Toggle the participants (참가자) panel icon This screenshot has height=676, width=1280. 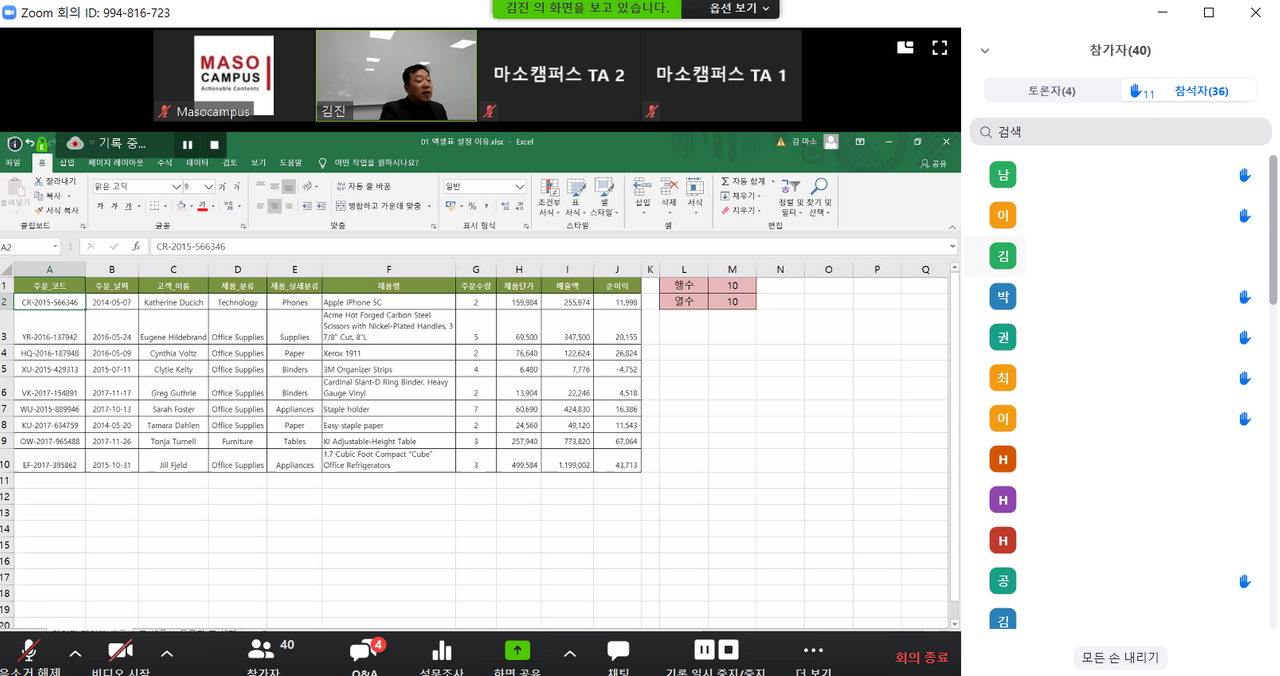pos(262,650)
